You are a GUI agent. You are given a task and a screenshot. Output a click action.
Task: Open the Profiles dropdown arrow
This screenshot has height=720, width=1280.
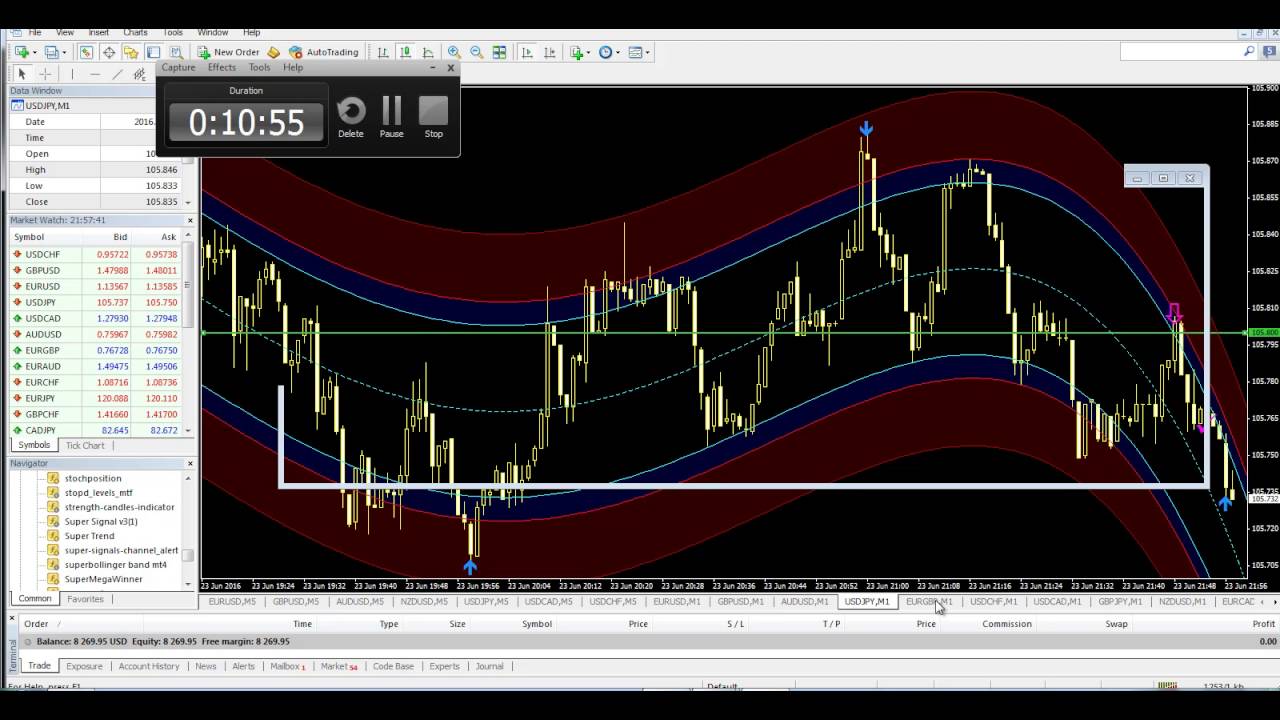(64, 52)
